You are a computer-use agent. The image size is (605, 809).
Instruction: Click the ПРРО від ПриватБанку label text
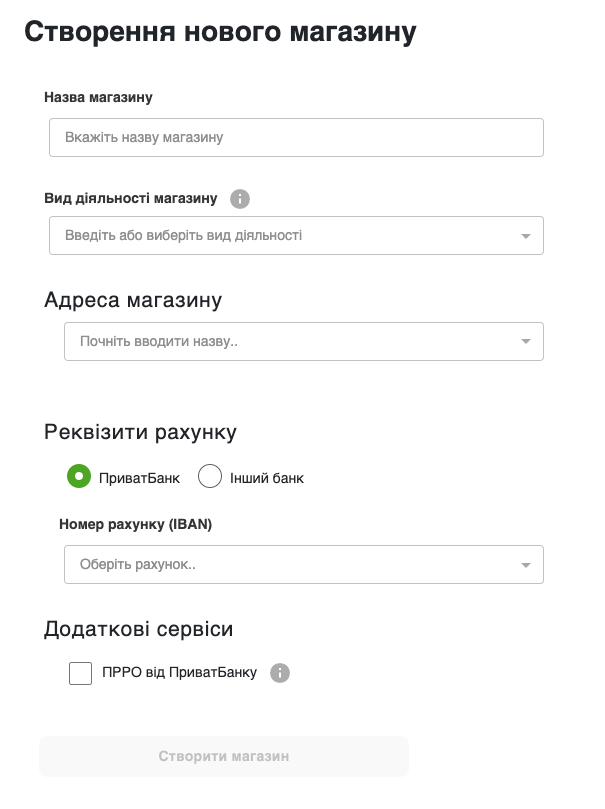[179, 673]
